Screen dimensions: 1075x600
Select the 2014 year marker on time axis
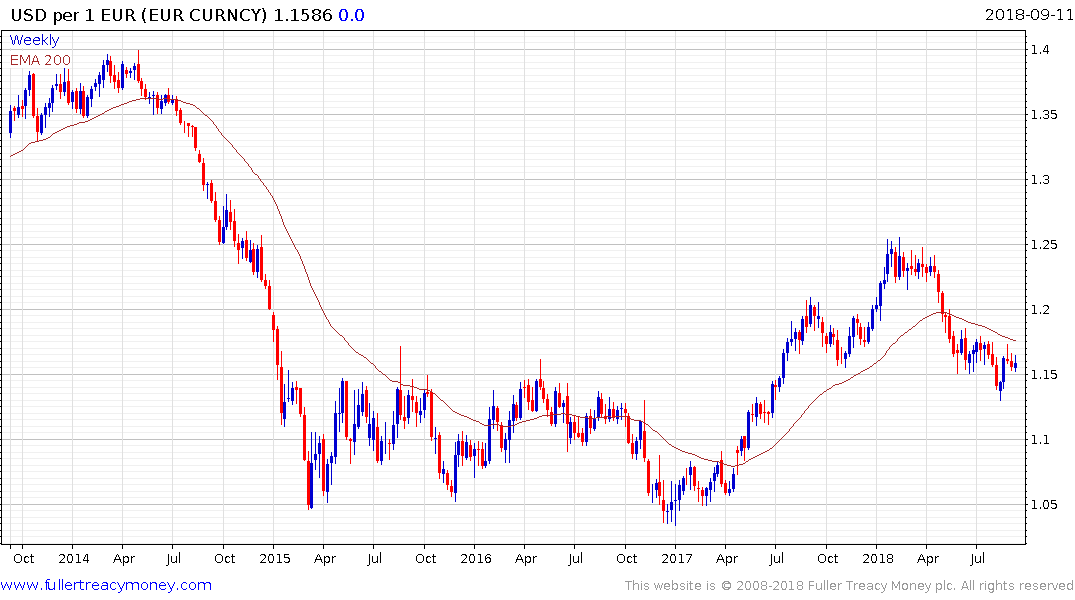pos(73,558)
